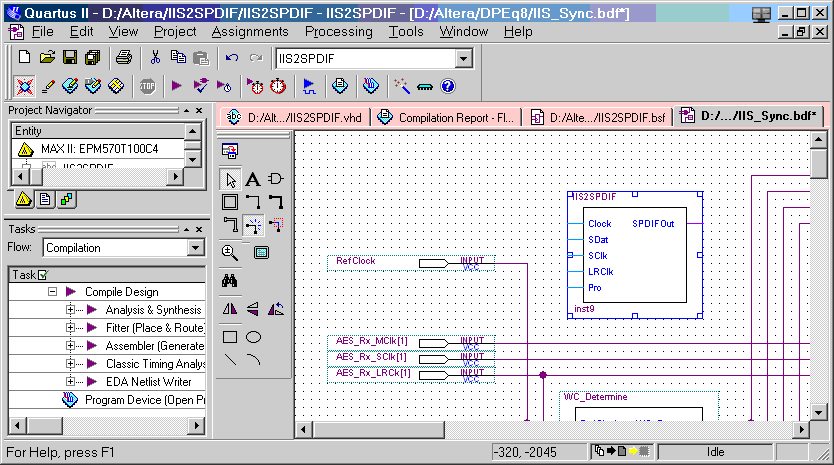Toggle the rubberbanding tool button

click(x=253, y=226)
